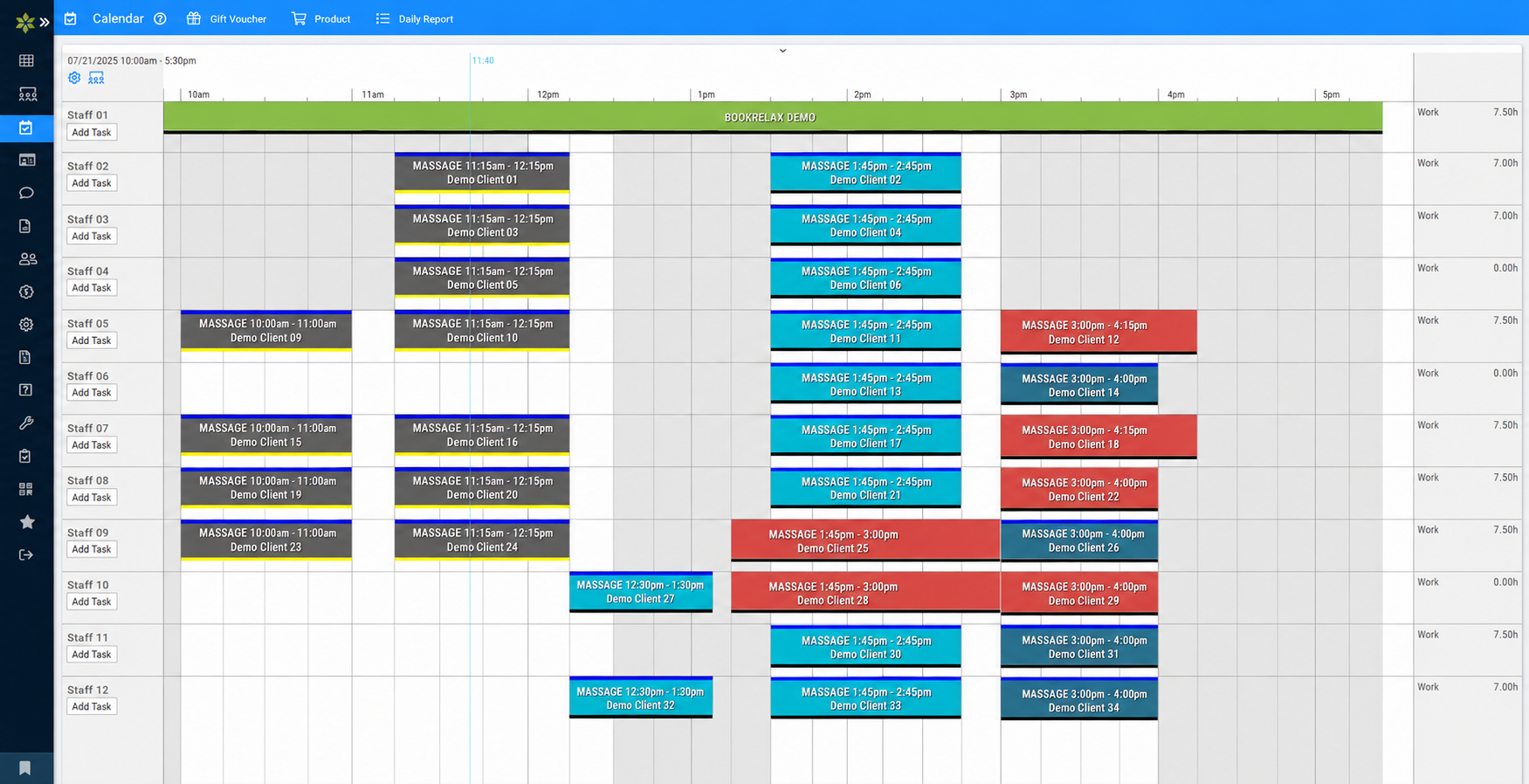Click the logout arrow sidebar icon

26,554
